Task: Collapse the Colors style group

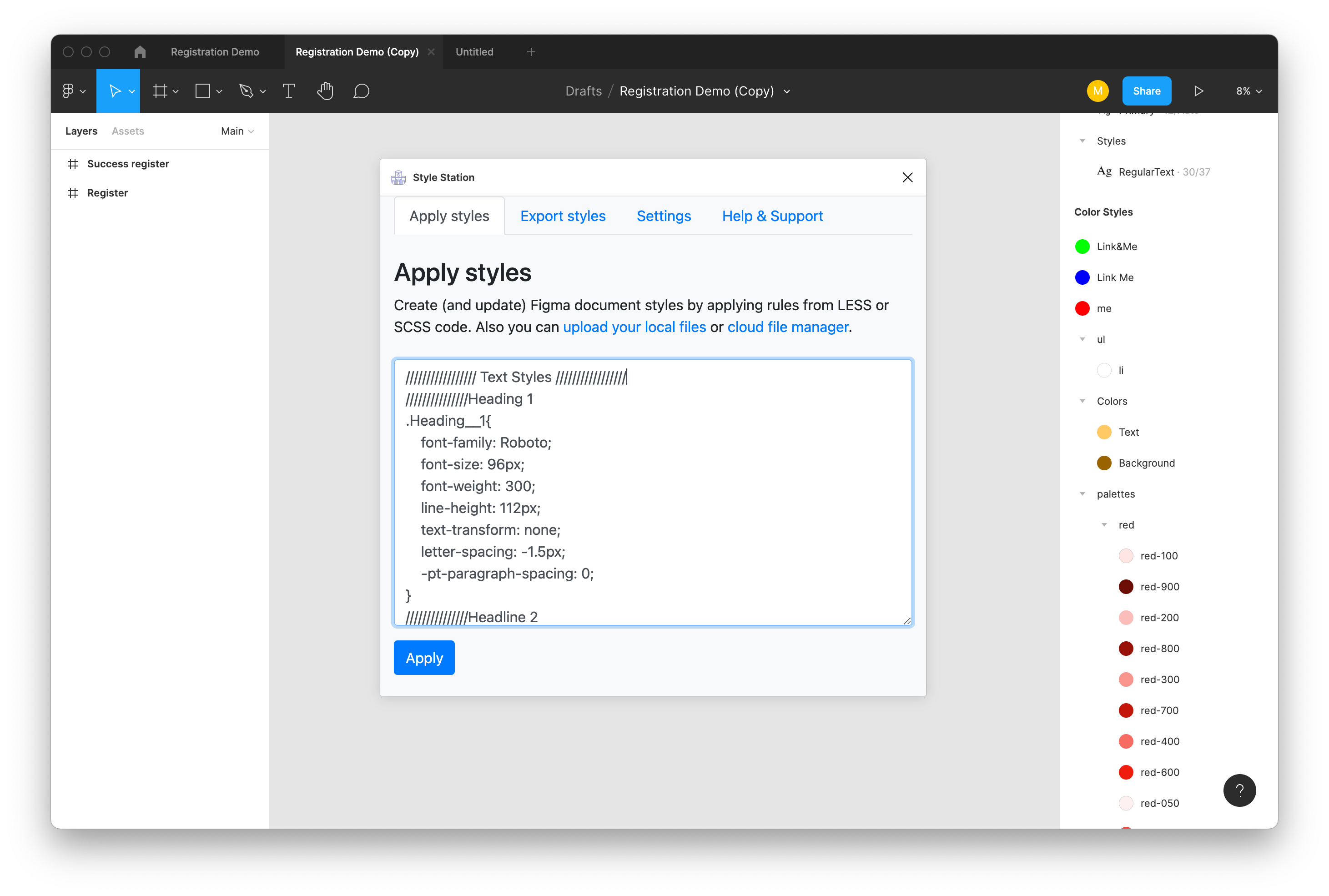Action: click(x=1082, y=401)
